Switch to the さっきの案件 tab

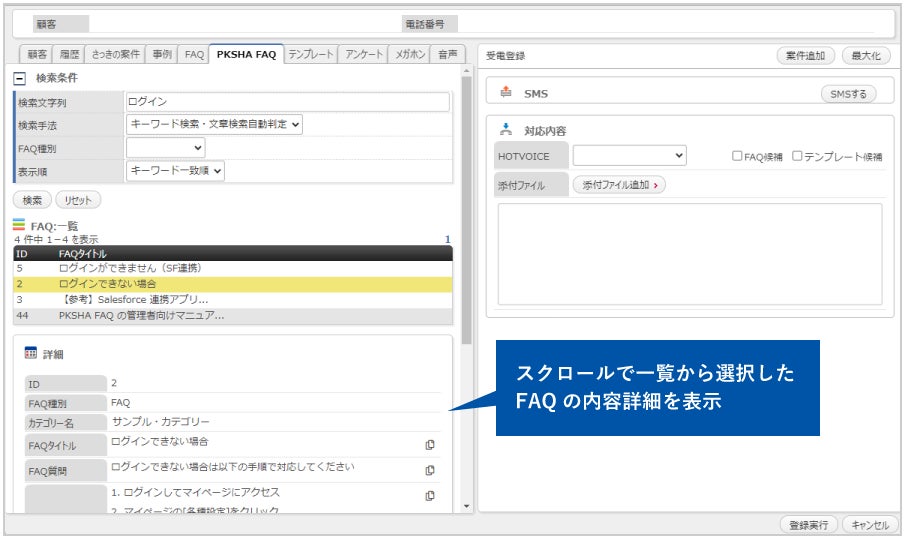click(x=115, y=55)
